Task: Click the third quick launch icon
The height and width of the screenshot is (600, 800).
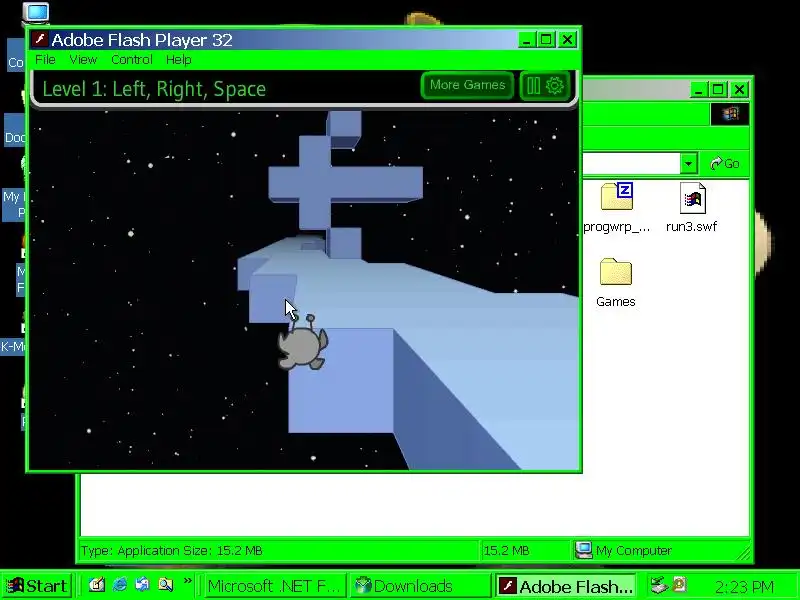Action: (x=142, y=584)
